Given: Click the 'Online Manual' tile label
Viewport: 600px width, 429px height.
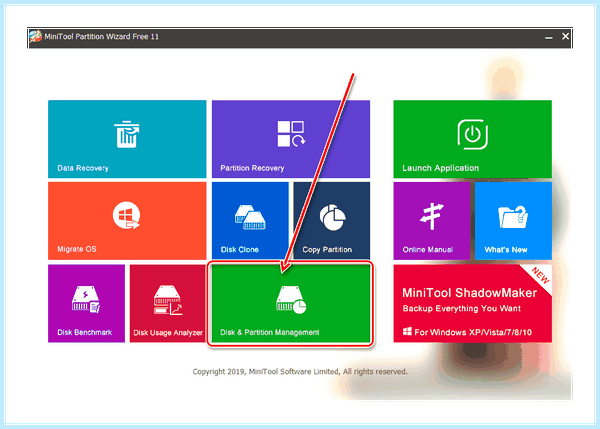Looking at the screenshot, I should coord(427,250).
